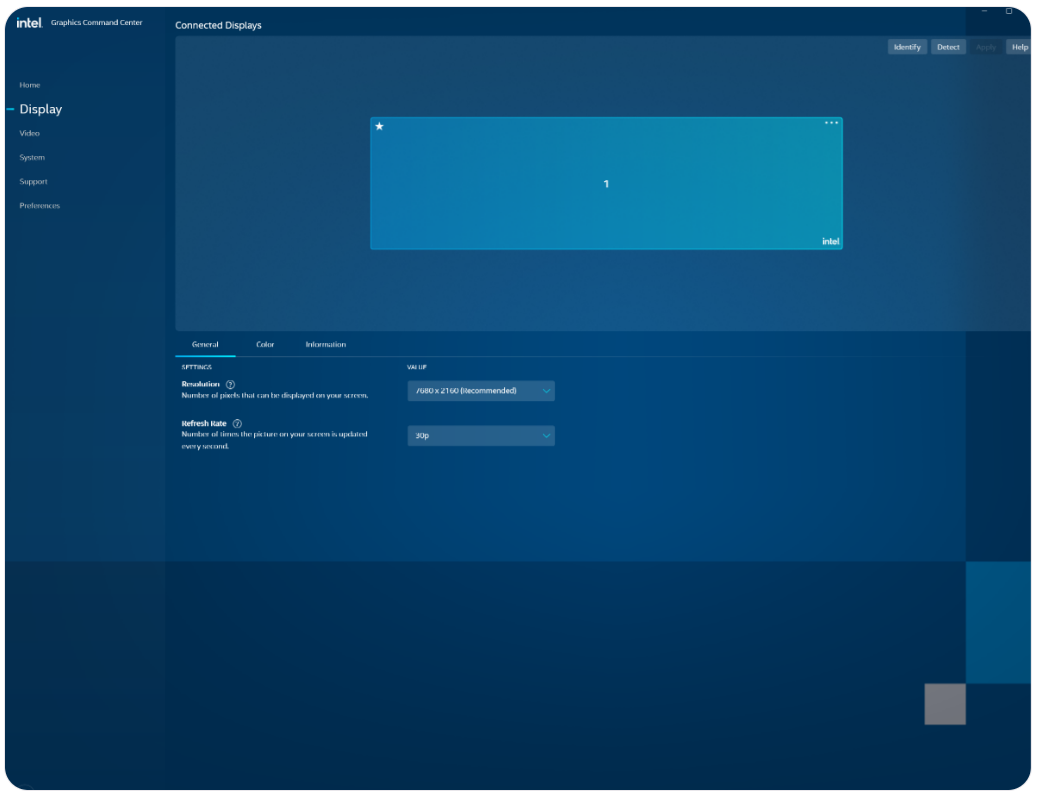Go to the Home section
Screen dimensions: 1037x798
pyautogui.click(x=30, y=85)
